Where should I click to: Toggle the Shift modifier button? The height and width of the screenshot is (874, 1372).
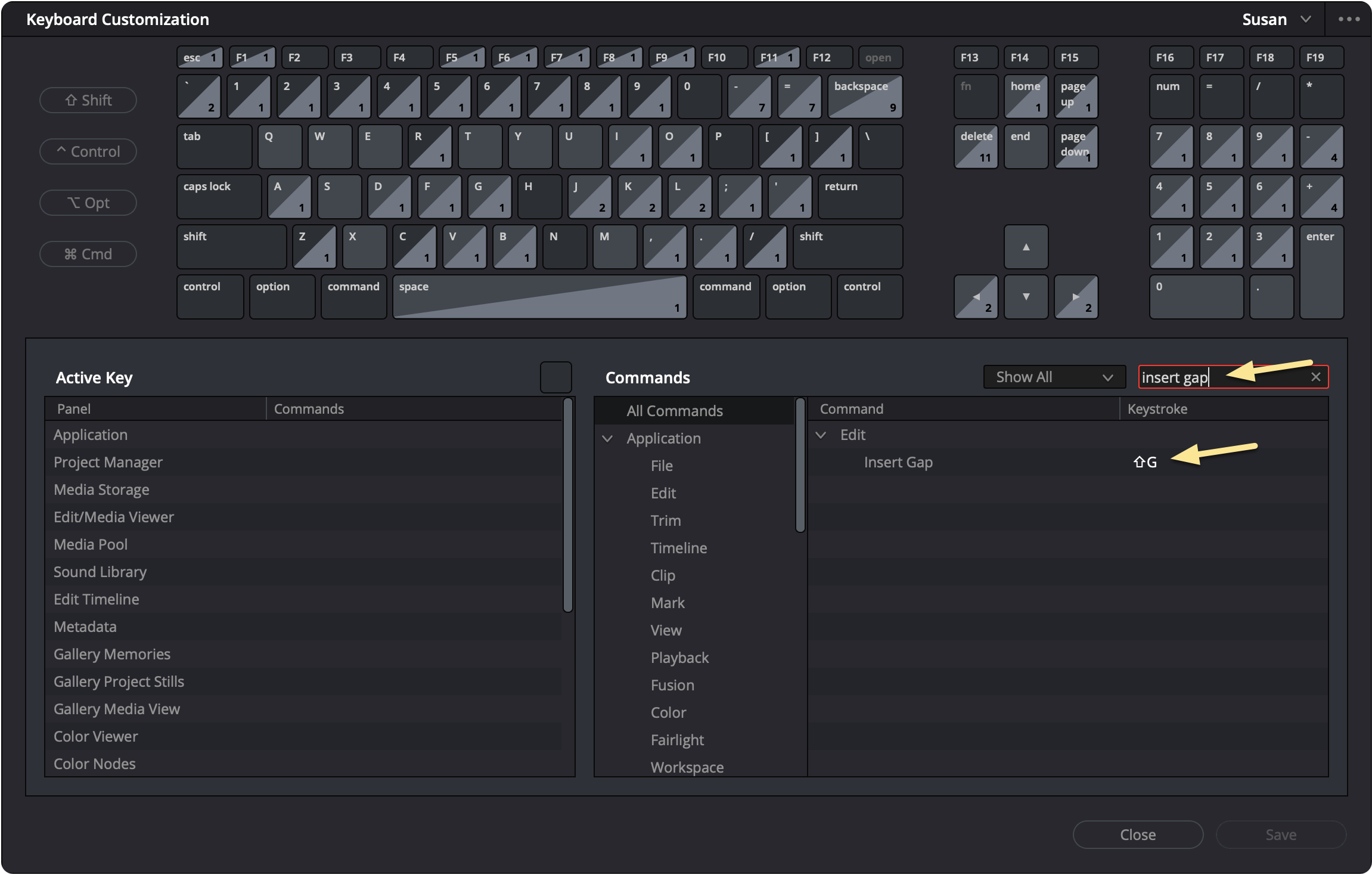(x=88, y=100)
